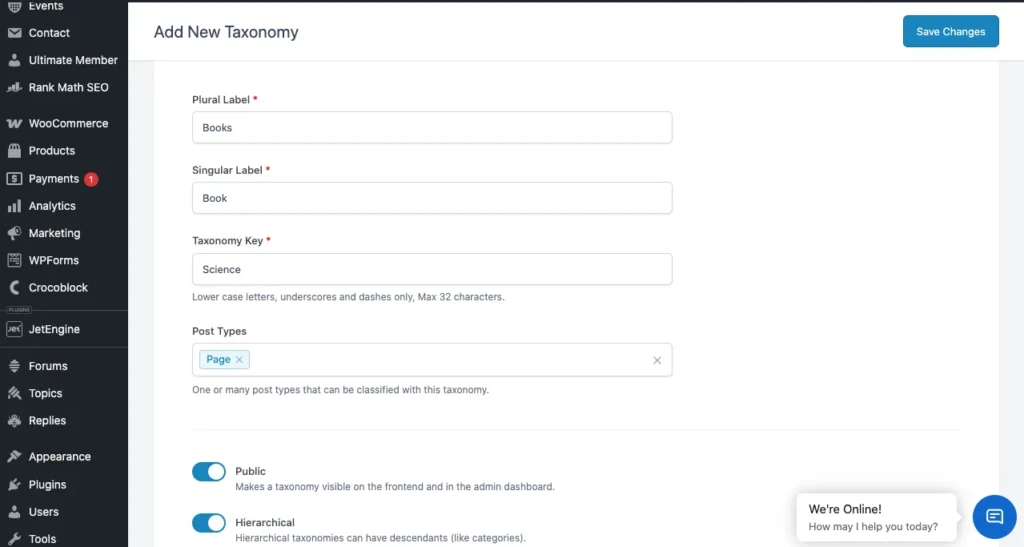Clear all selected Post Types
Image resolution: width=1024 pixels, height=547 pixels.
pos(657,360)
